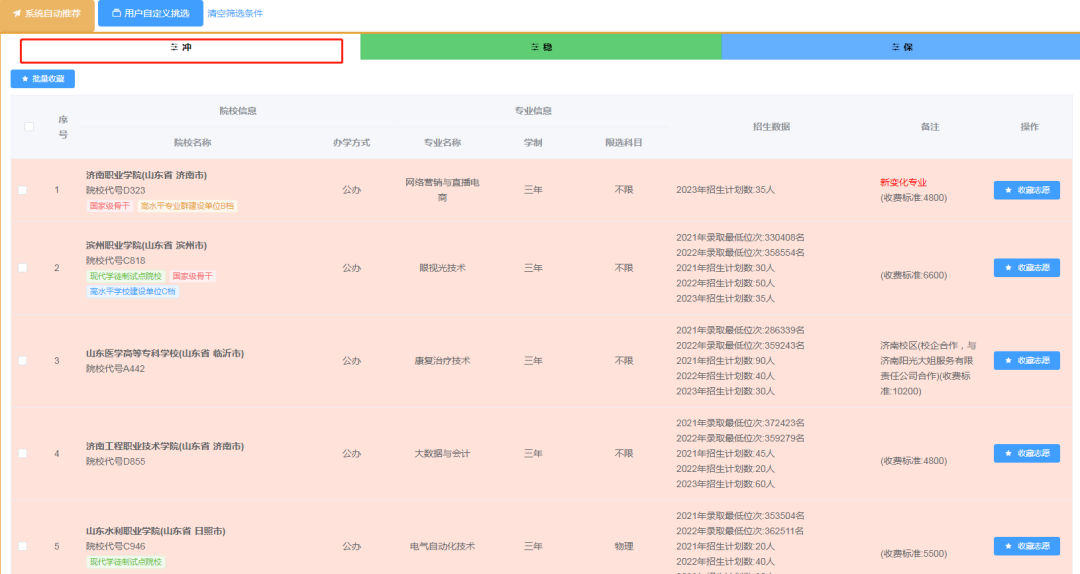Viewport: 1080px width, 574px height.
Task: Tick the checkbox for 山东水利职业学院
Action: pyautogui.click(x=23, y=546)
